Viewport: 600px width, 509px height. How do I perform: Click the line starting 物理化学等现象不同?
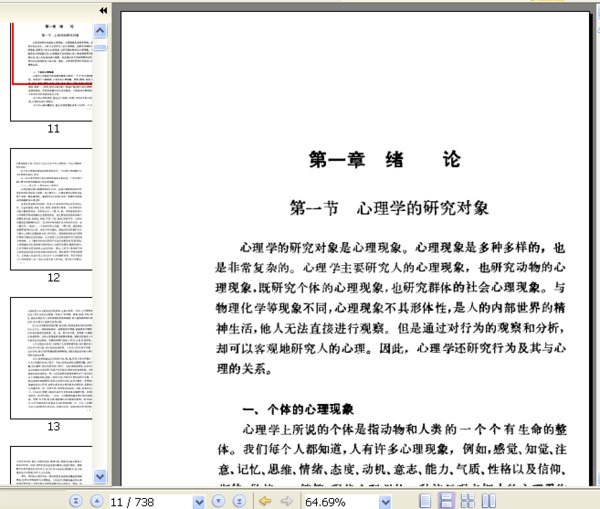pos(390,308)
